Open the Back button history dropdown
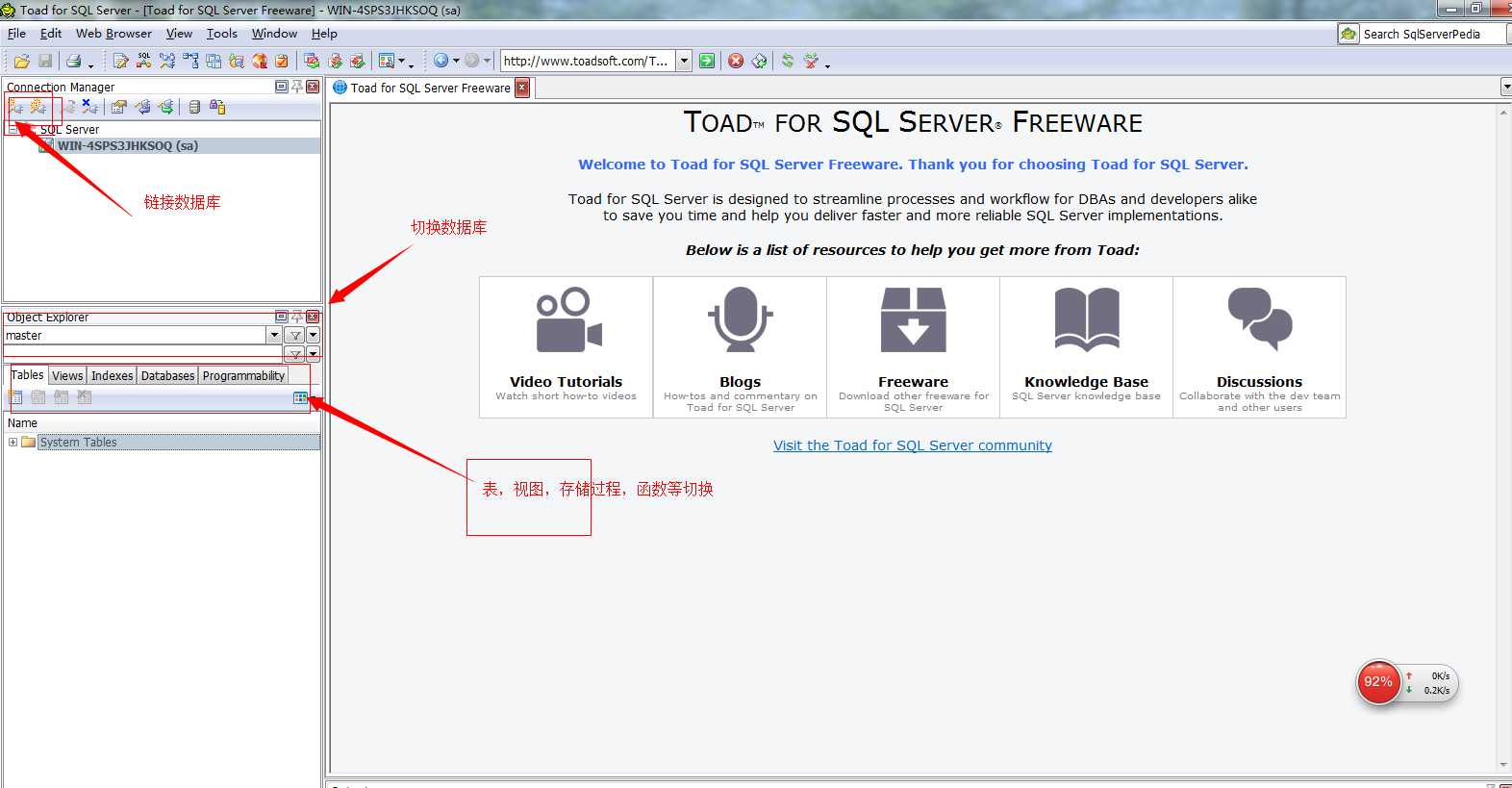 pyautogui.click(x=456, y=61)
